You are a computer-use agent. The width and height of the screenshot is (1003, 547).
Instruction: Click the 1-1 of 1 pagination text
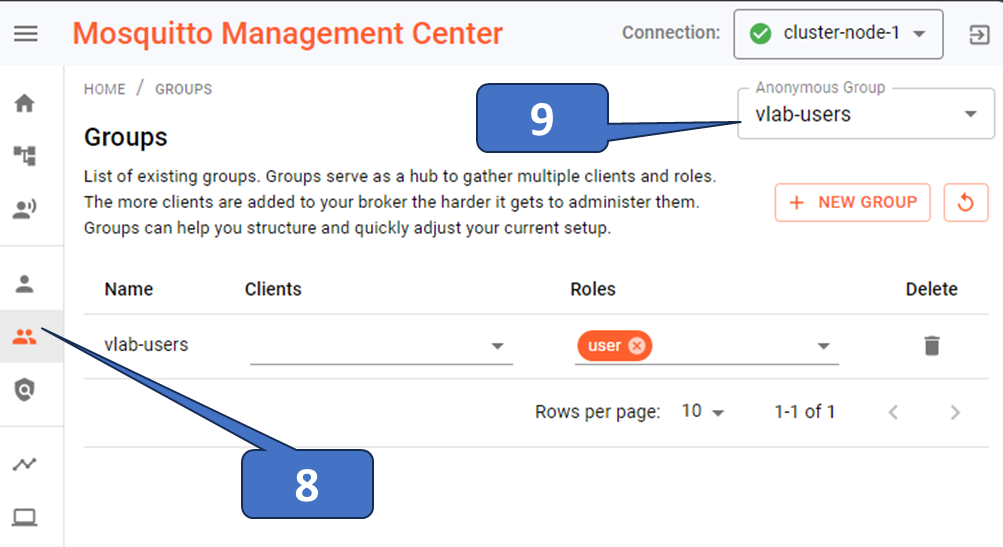coord(805,411)
